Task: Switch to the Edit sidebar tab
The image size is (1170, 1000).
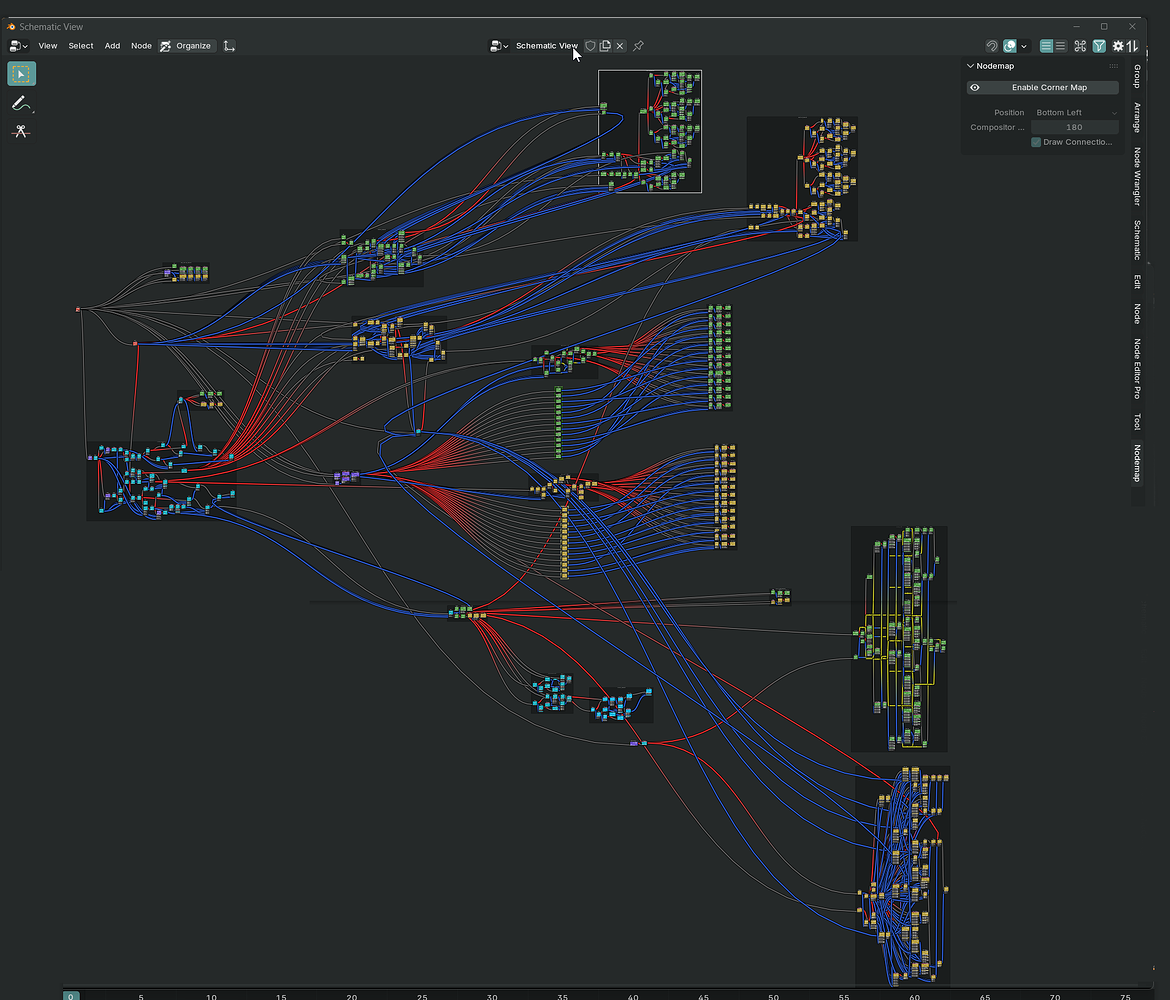Action: coord(1137,281)
